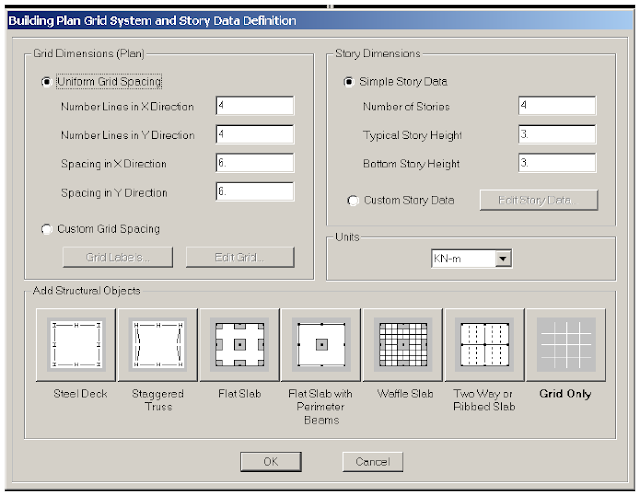Select Flat Slab with Perimeter Beams icon

coord(321,345)
